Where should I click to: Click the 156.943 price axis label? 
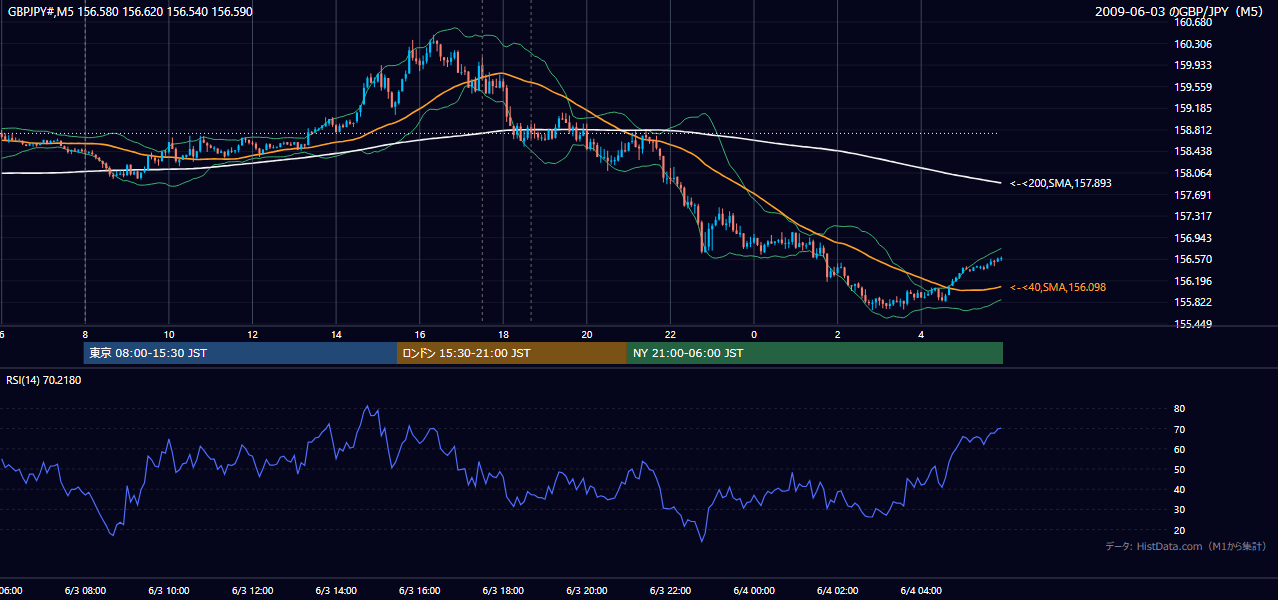[1194, 238]
